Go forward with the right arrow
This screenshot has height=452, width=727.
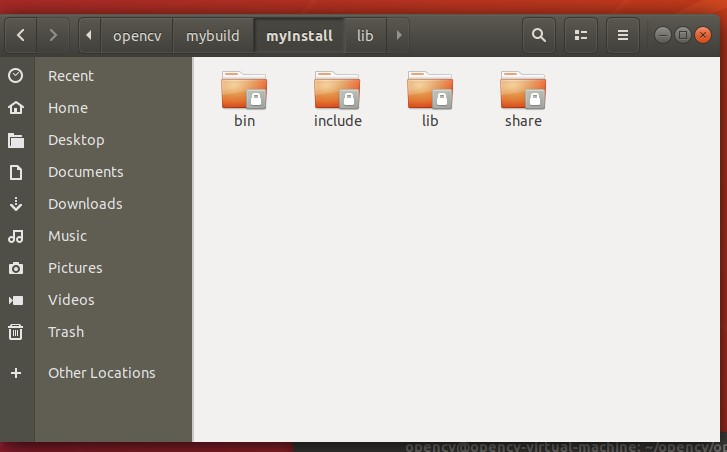point(53,35)
